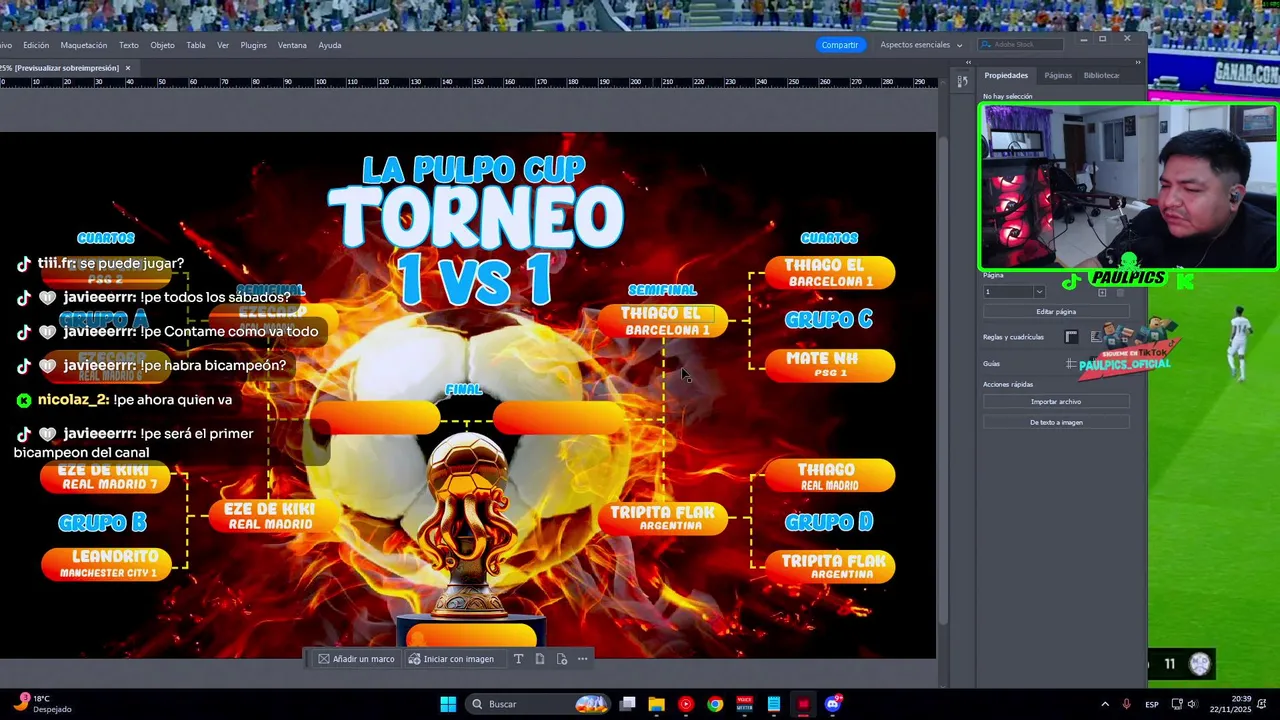Open the Ver menu
Viewport: 1280px width, 720px height.
click(223, 45)
